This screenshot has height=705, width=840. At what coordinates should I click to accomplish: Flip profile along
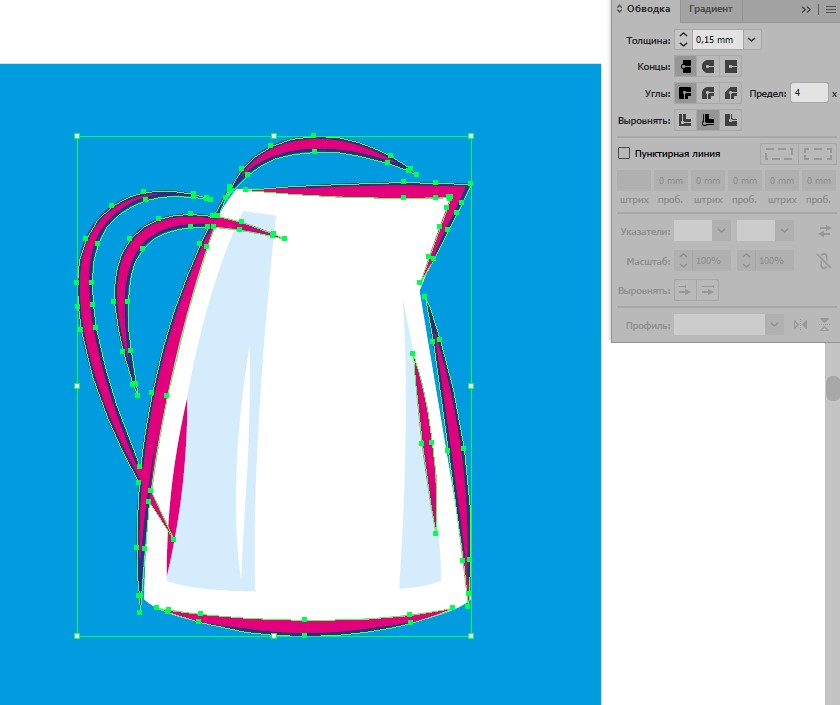tap(800, 325)
